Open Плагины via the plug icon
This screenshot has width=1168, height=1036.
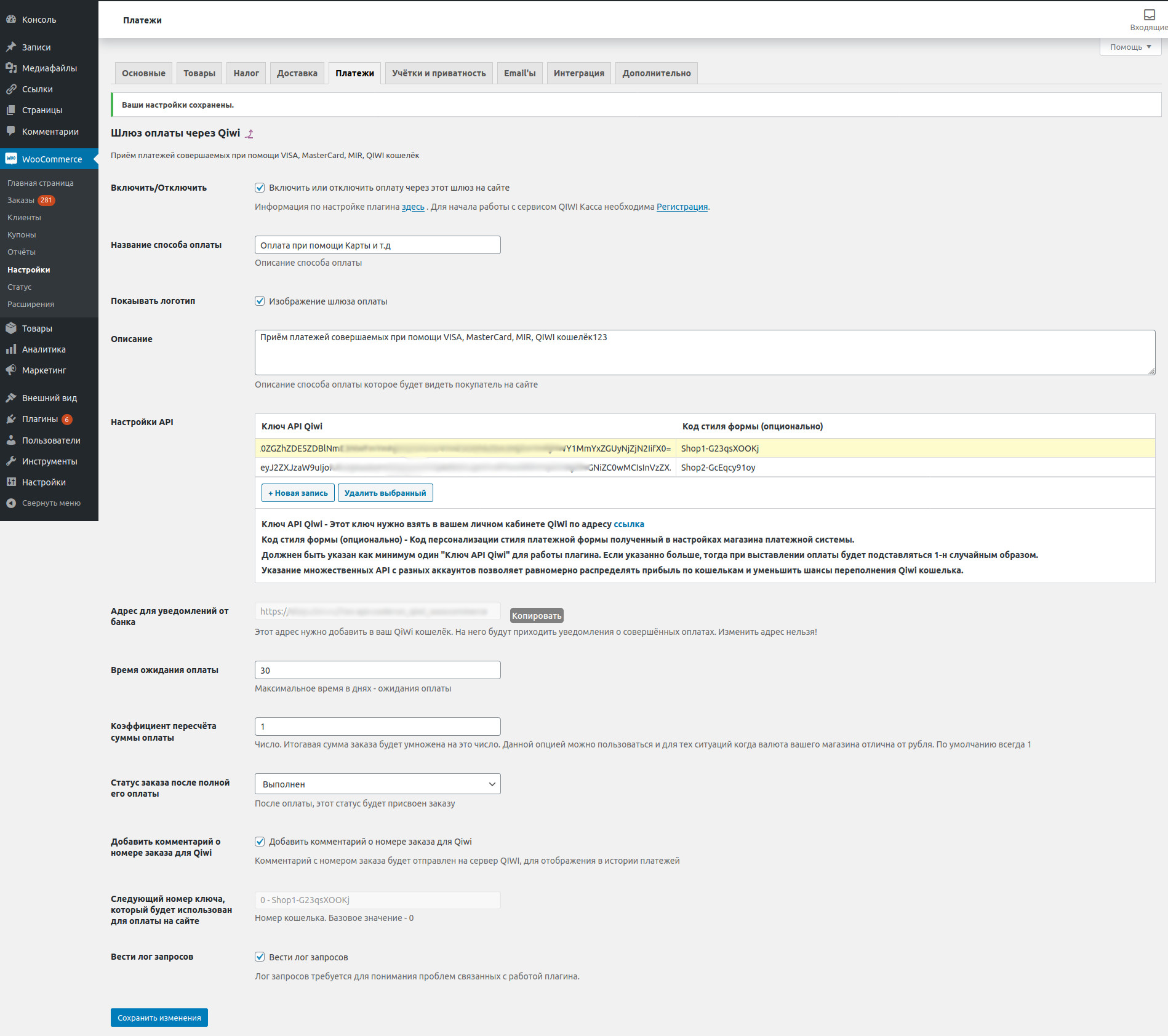tap(11, 418)
